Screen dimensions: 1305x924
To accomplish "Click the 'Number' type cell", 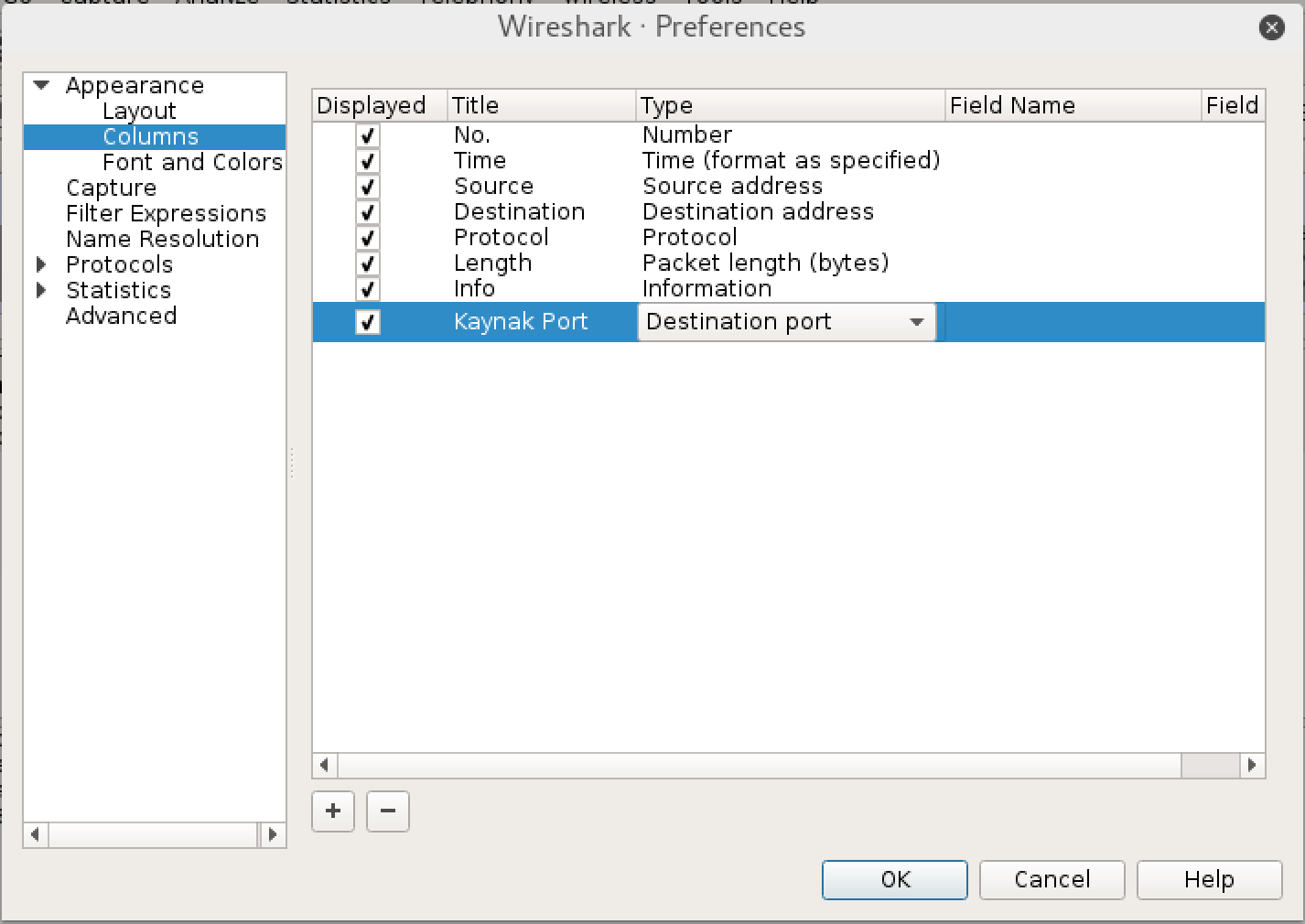I will pos(687,134).
